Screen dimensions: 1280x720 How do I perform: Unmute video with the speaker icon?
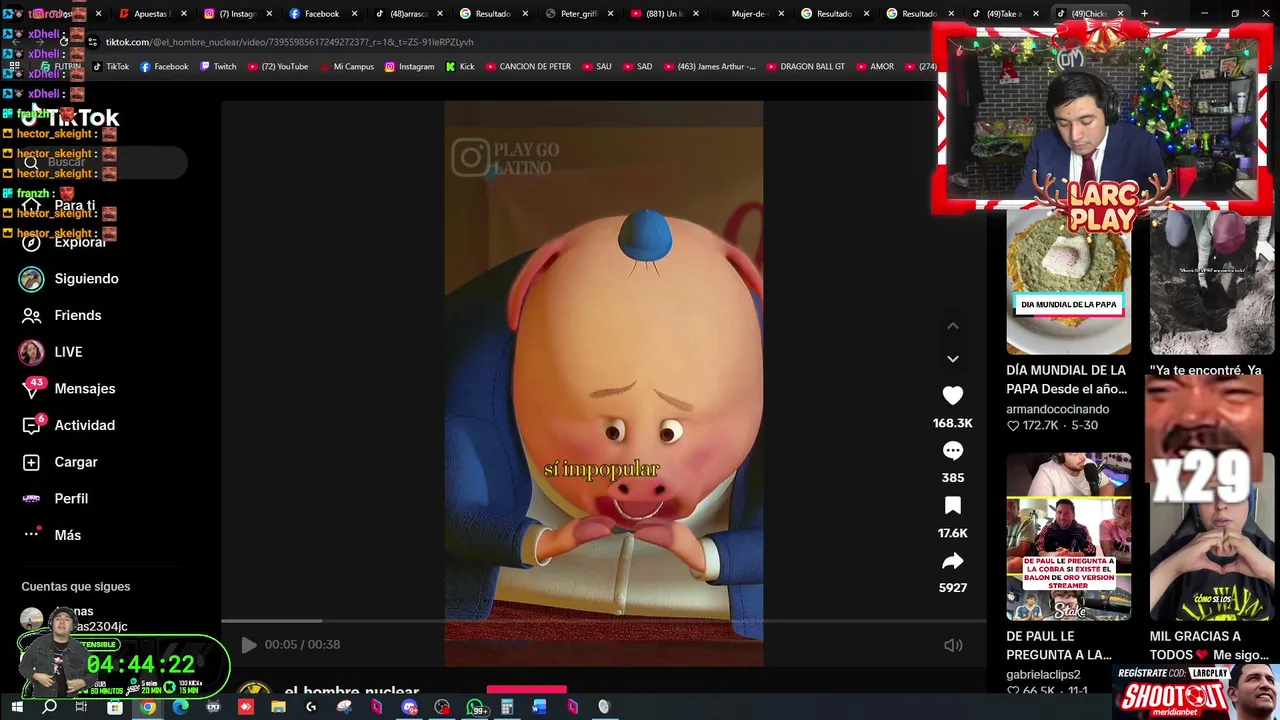(953, 645)
